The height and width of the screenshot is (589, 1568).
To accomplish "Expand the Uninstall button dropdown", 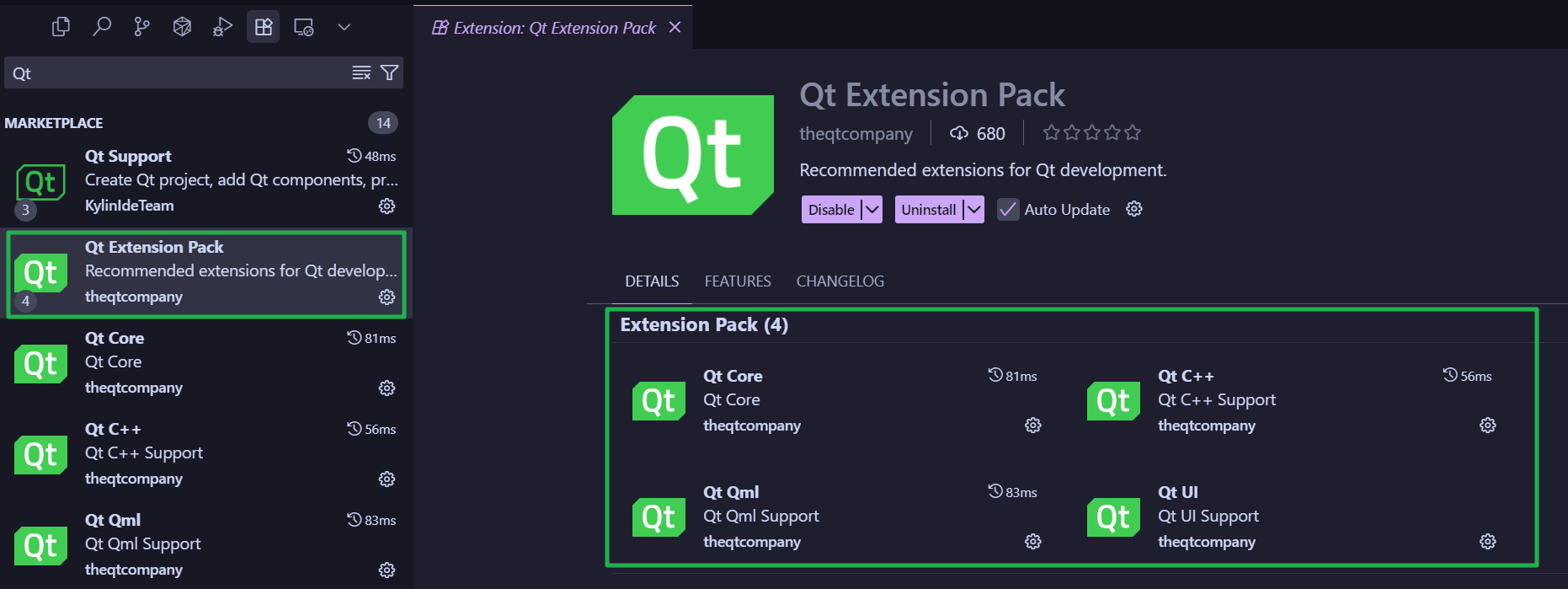I will [x=973, y=209].
